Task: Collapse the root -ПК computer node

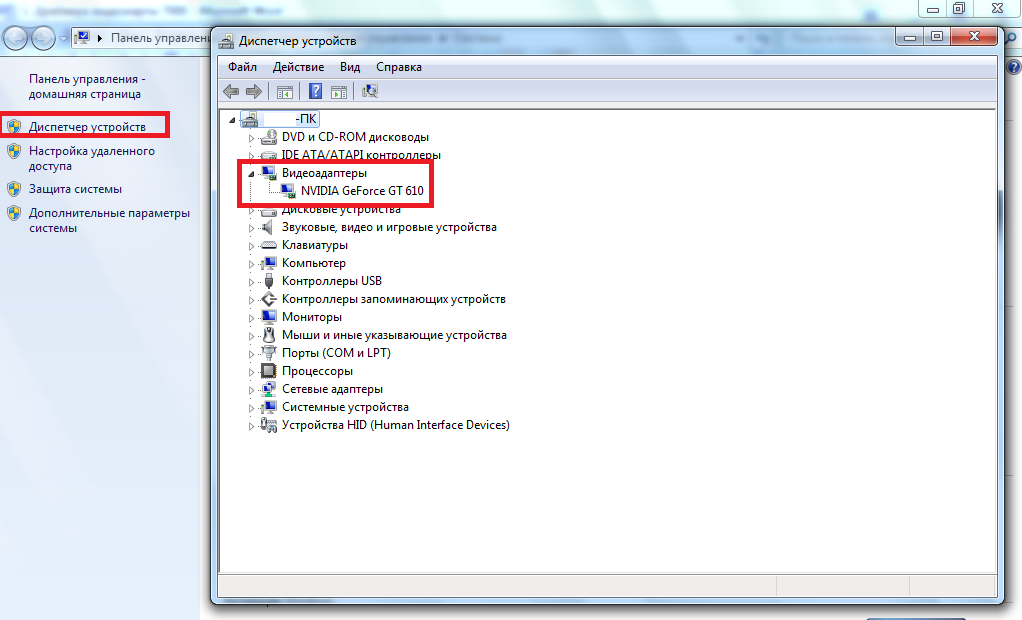Action: [232, 120]
